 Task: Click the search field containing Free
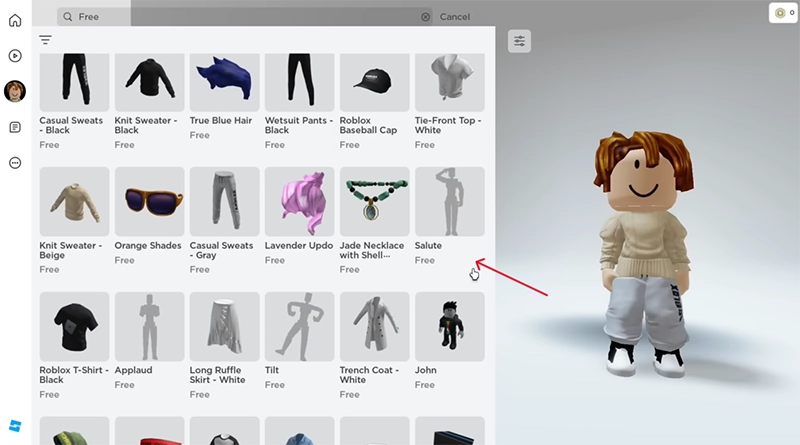(245, 17)
